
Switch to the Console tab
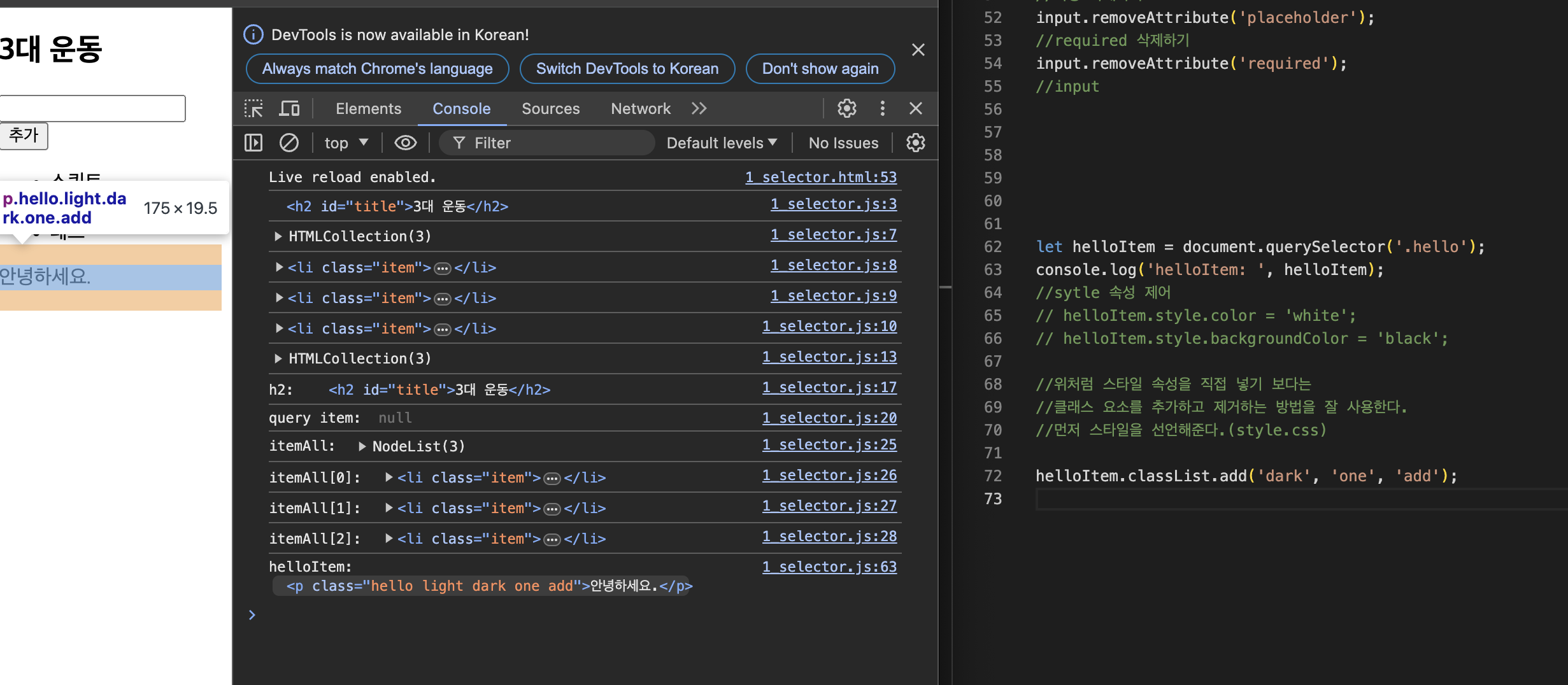pos(462,109)
